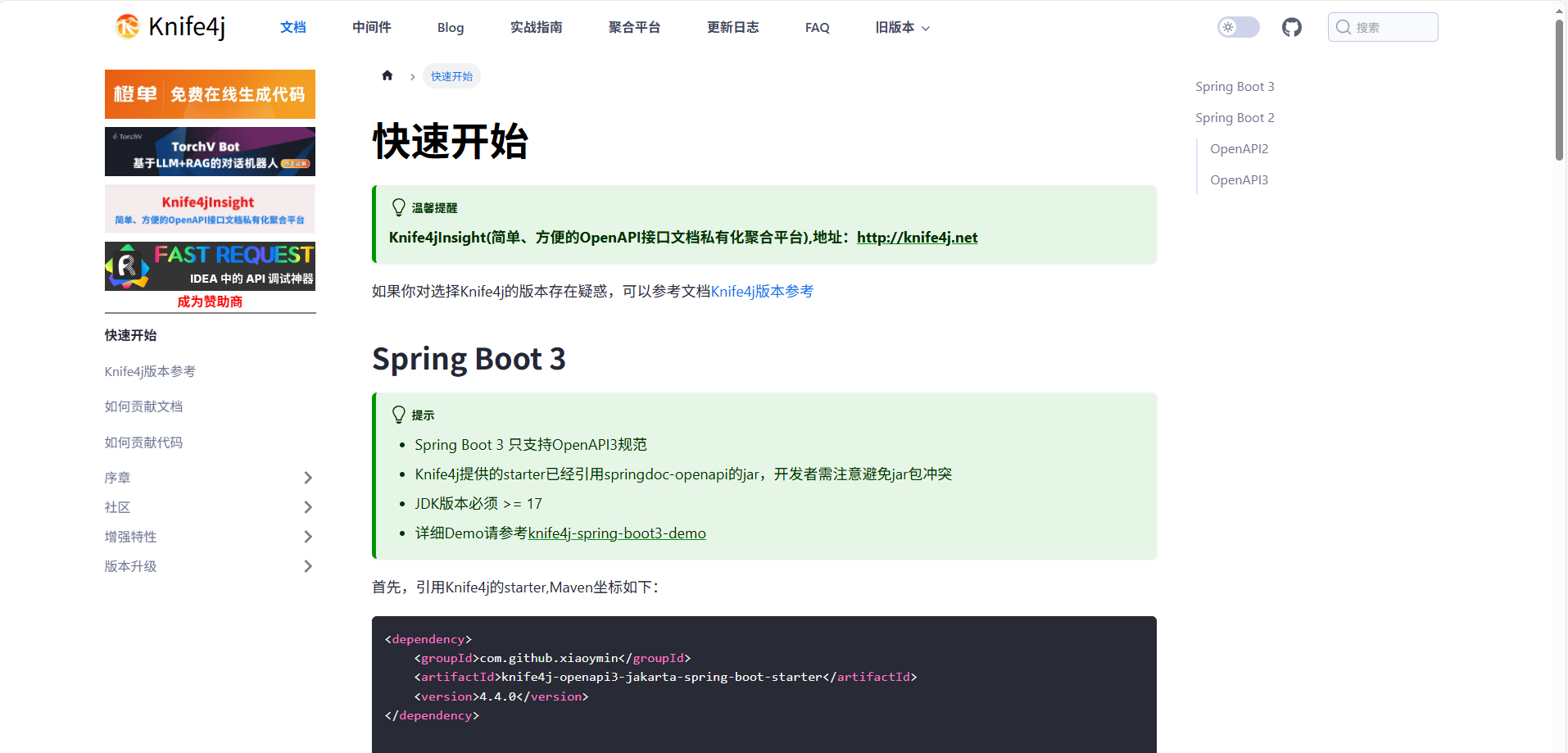This screenshot has width=1568, height=753.
Task: Click the 搜索 search input field
Action: click(1384, 26)
